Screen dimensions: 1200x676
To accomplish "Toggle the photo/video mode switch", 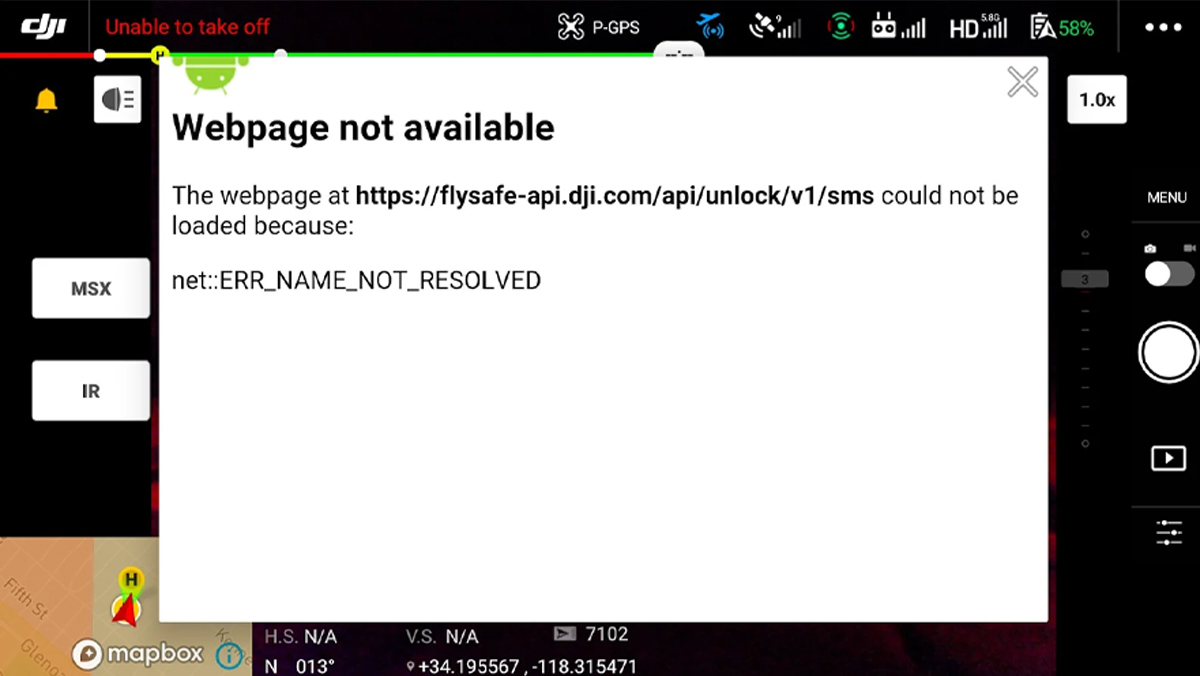I will point(1169,274).
